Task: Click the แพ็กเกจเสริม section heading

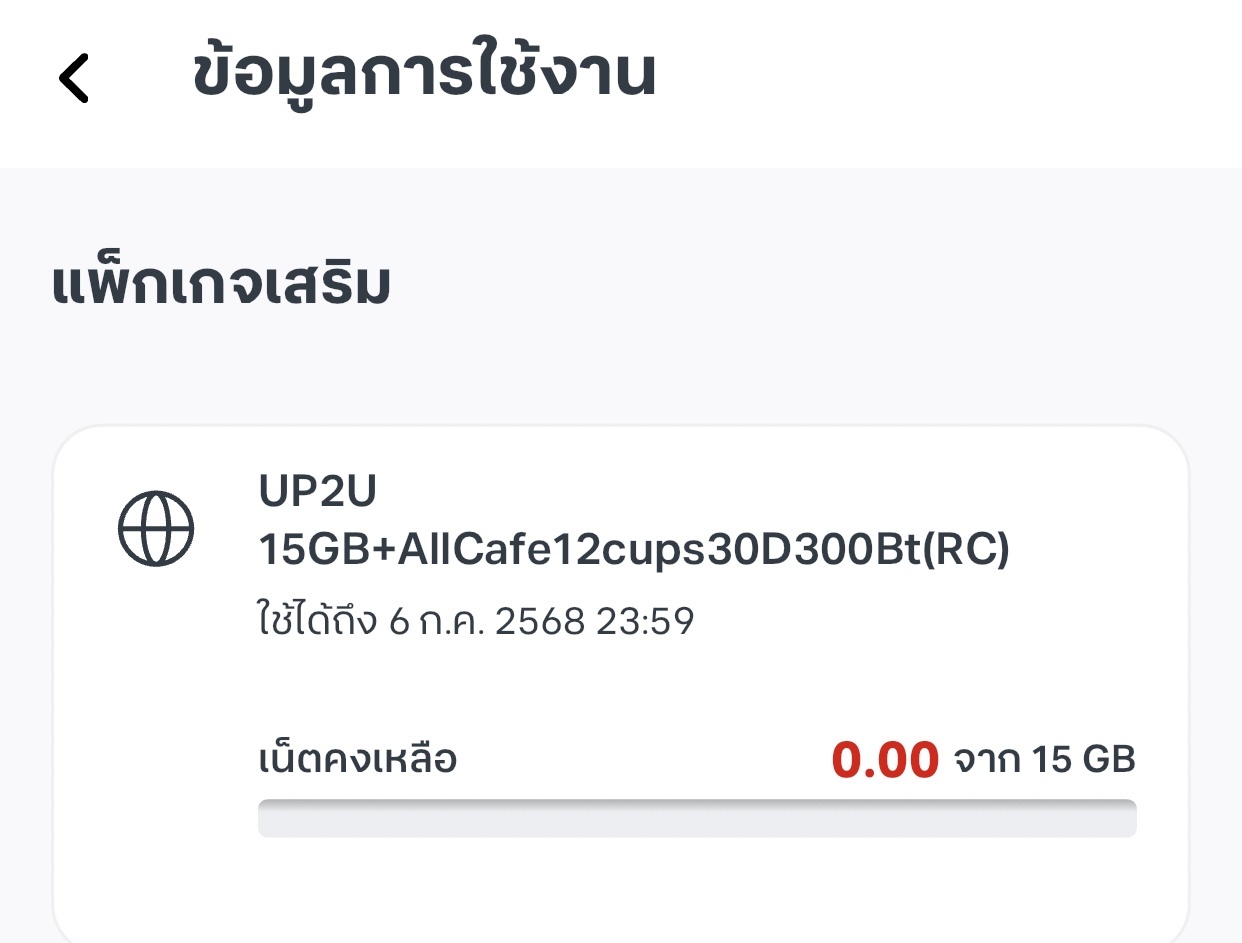Action: (x=220, y=285)
